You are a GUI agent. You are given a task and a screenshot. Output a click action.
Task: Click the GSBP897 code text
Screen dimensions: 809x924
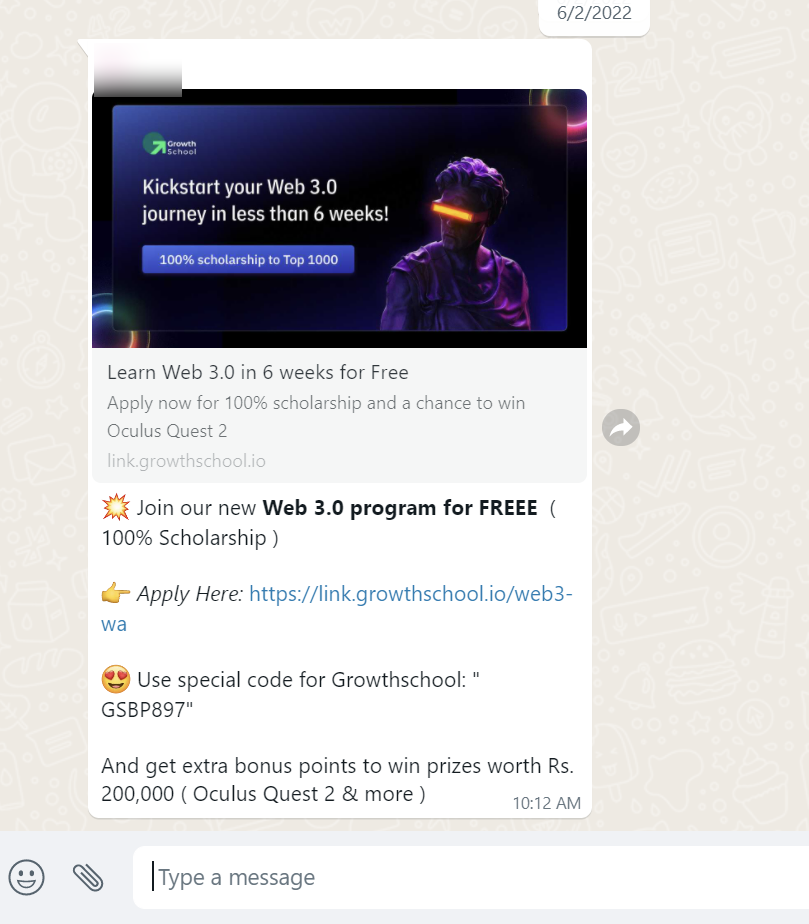144,710
